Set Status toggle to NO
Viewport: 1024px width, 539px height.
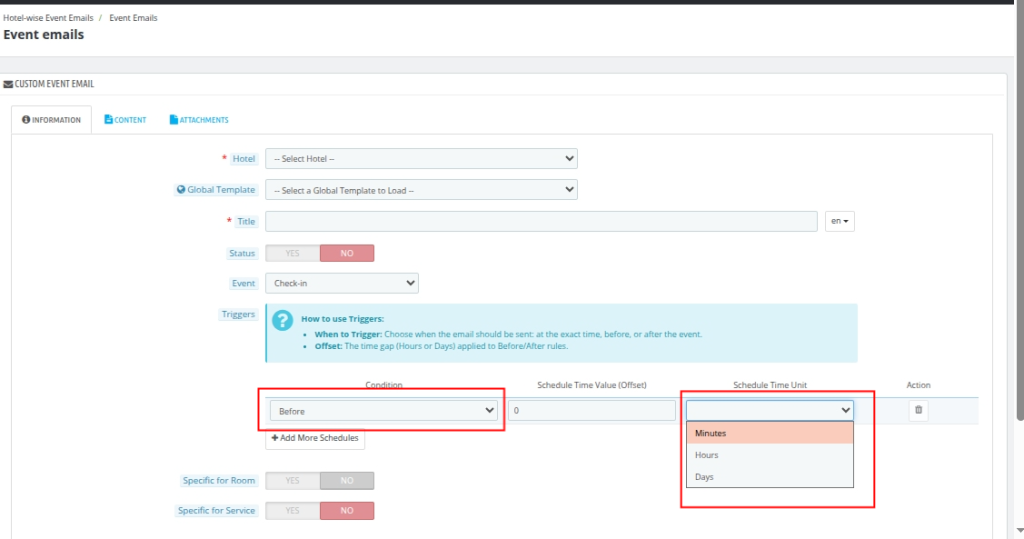point(346,253)
